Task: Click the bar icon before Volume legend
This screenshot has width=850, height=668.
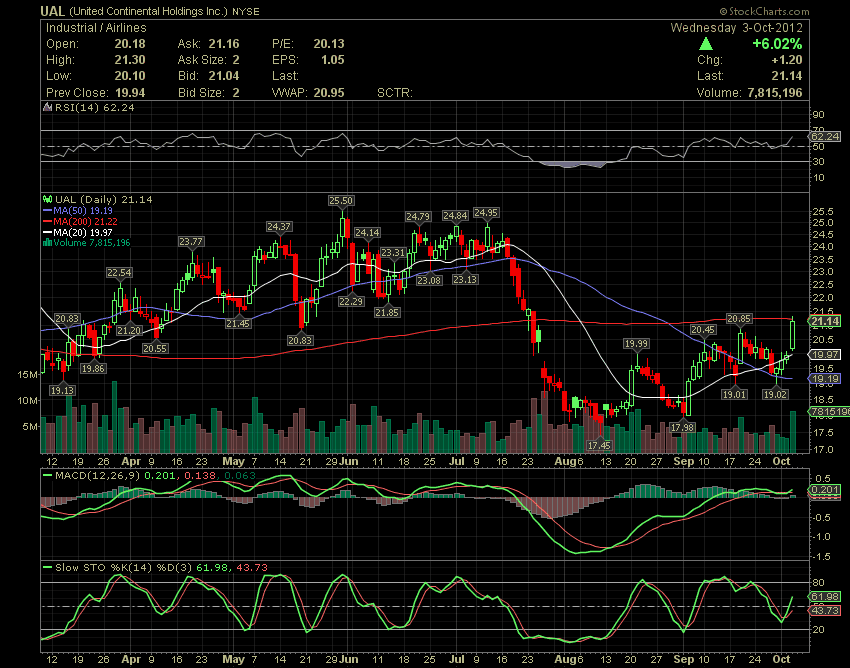Action: [x=48, y=243]
